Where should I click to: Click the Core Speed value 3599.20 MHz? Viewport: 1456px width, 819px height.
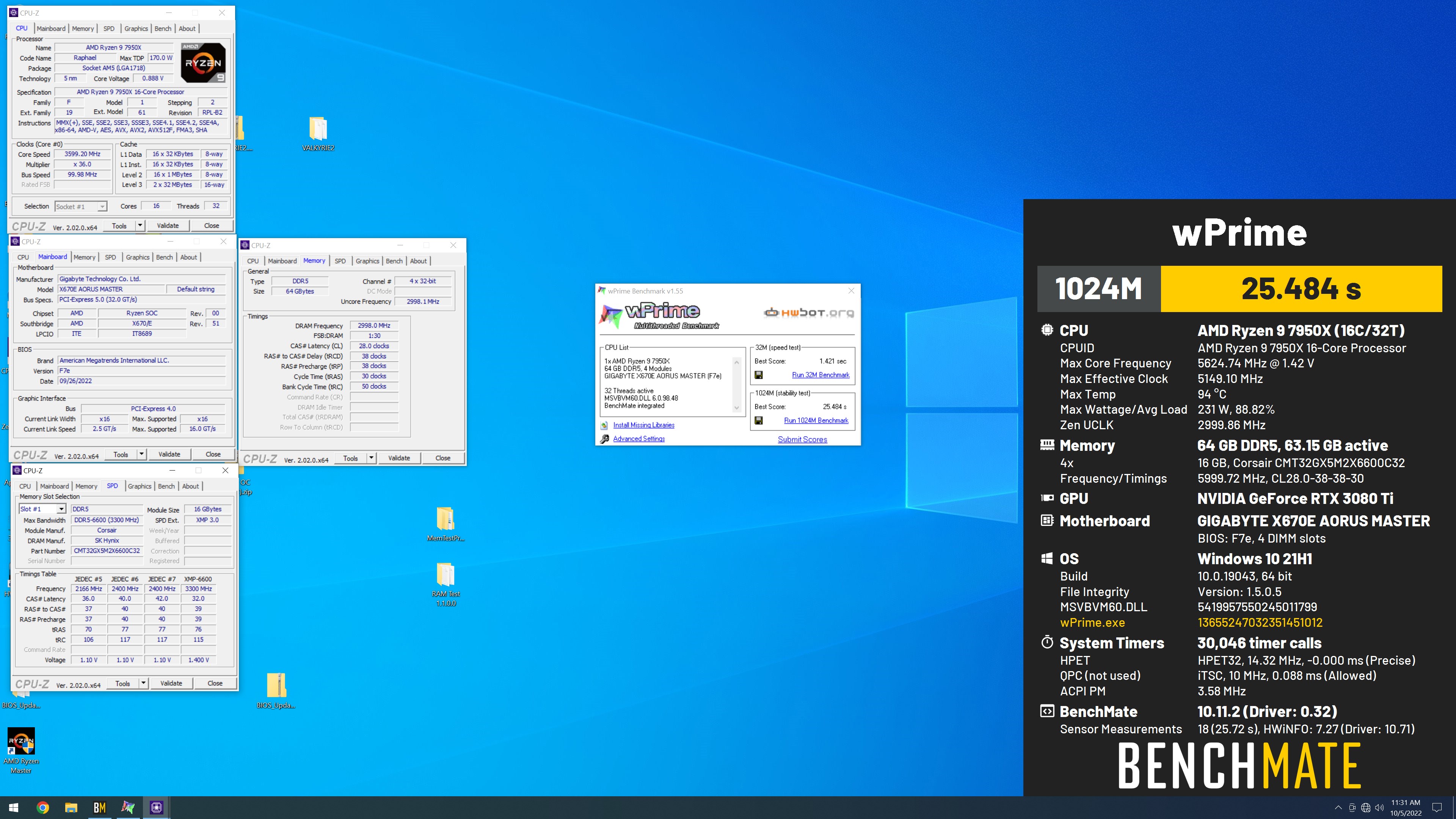(x=83, y=154)
